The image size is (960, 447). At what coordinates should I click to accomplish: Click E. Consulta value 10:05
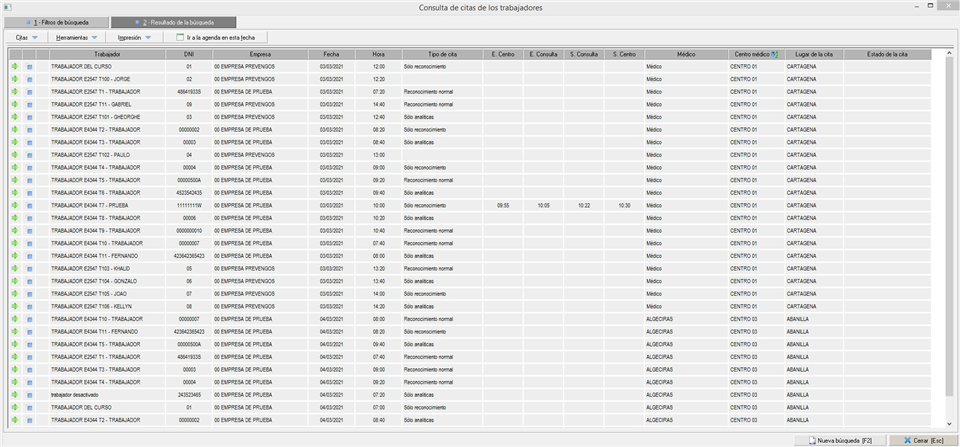tap(543, 205)
